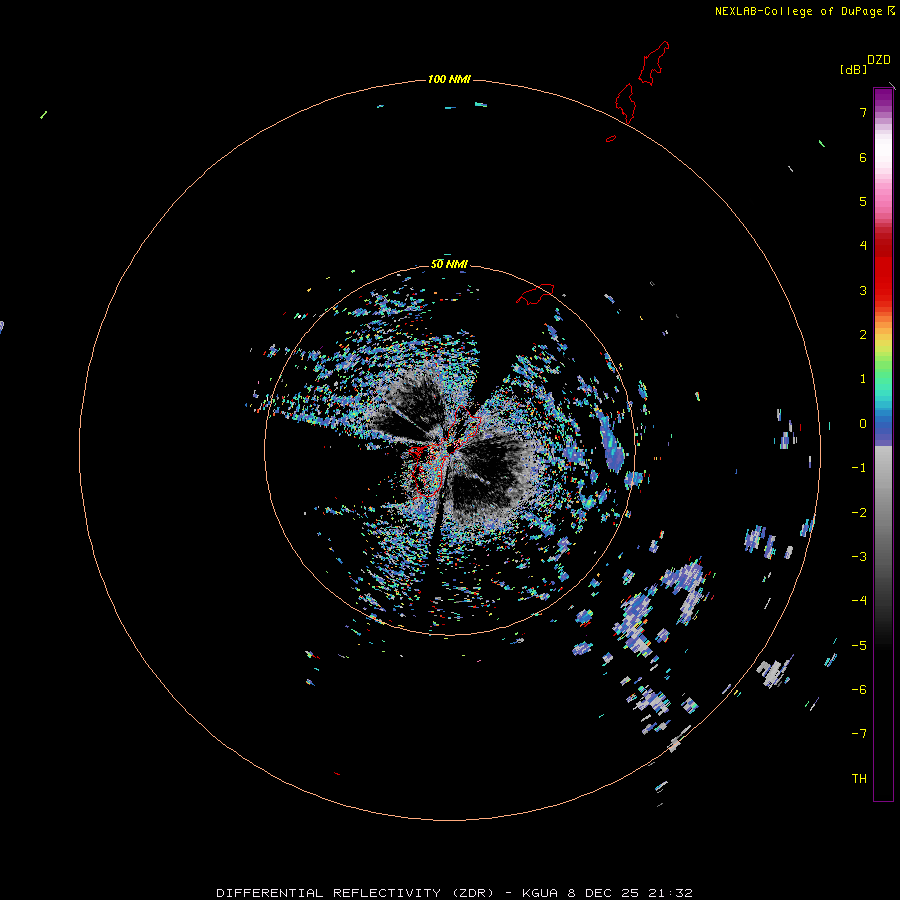Click the -5 value on the color scale
Screen dimensions: 900x900
(x=859, y=646)
